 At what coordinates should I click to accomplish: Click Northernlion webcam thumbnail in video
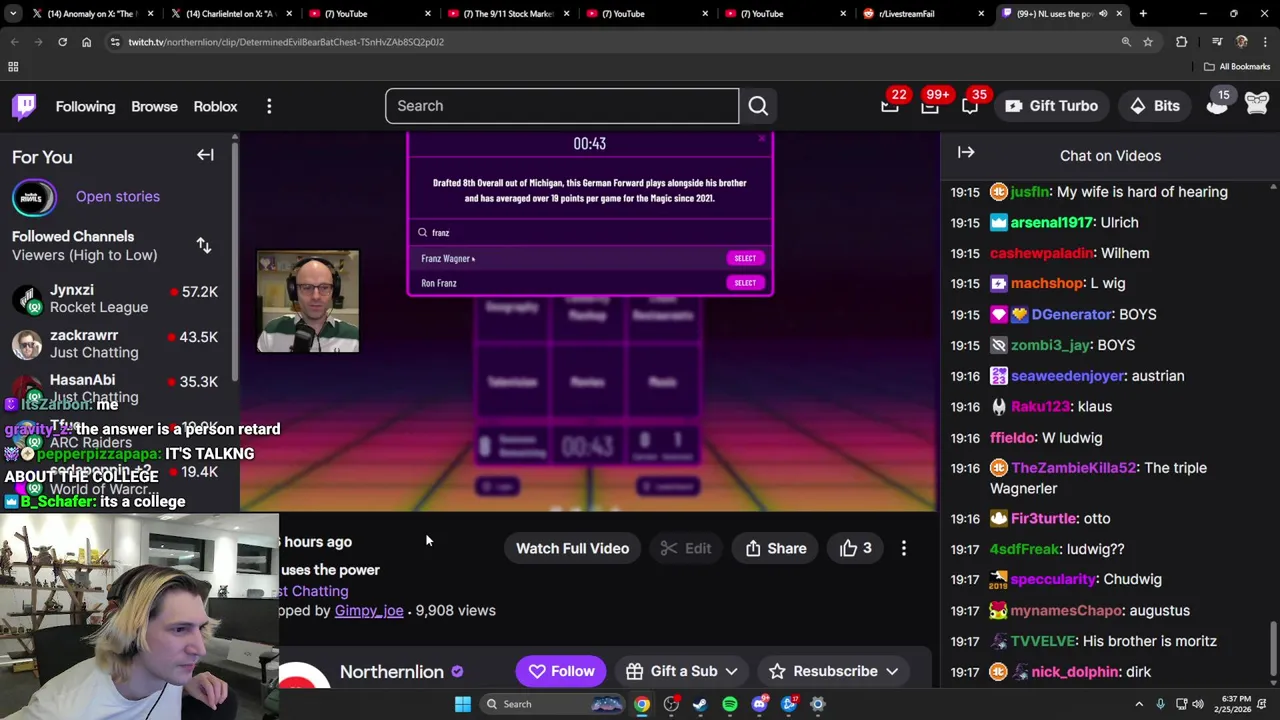[308, 301]
